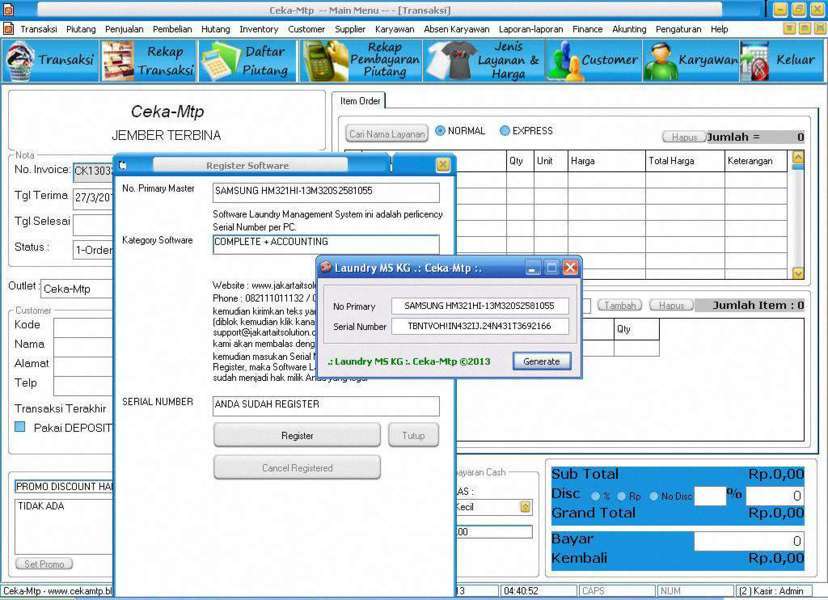Image resolution: width=828 pixels, height=600 pixels.
Task: Click order table scrollbar down arrow
Action: point(798,273)
